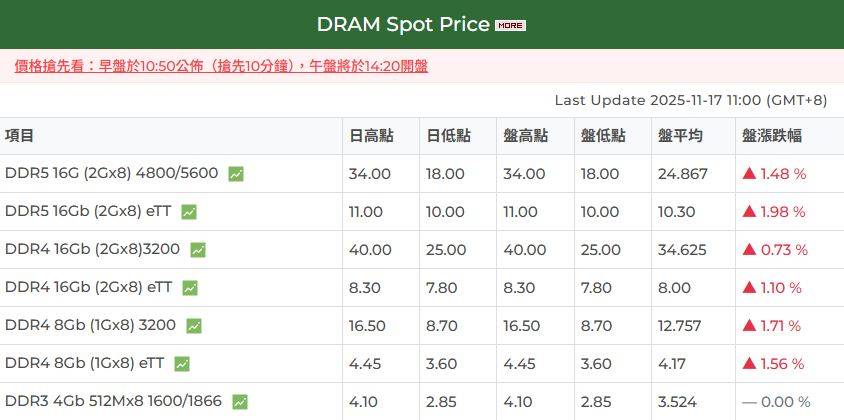
Task: Click the 日低點 column header
Action: 448,136
